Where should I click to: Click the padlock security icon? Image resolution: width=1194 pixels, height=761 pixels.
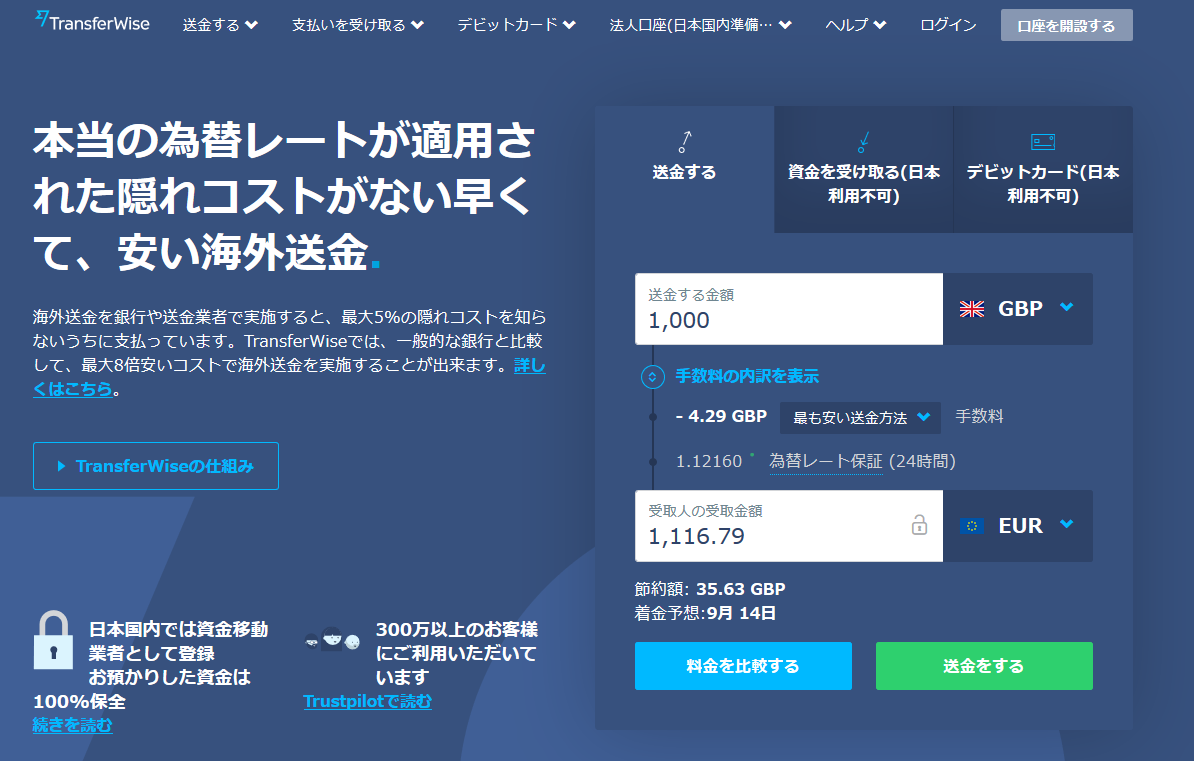[53, 641]
